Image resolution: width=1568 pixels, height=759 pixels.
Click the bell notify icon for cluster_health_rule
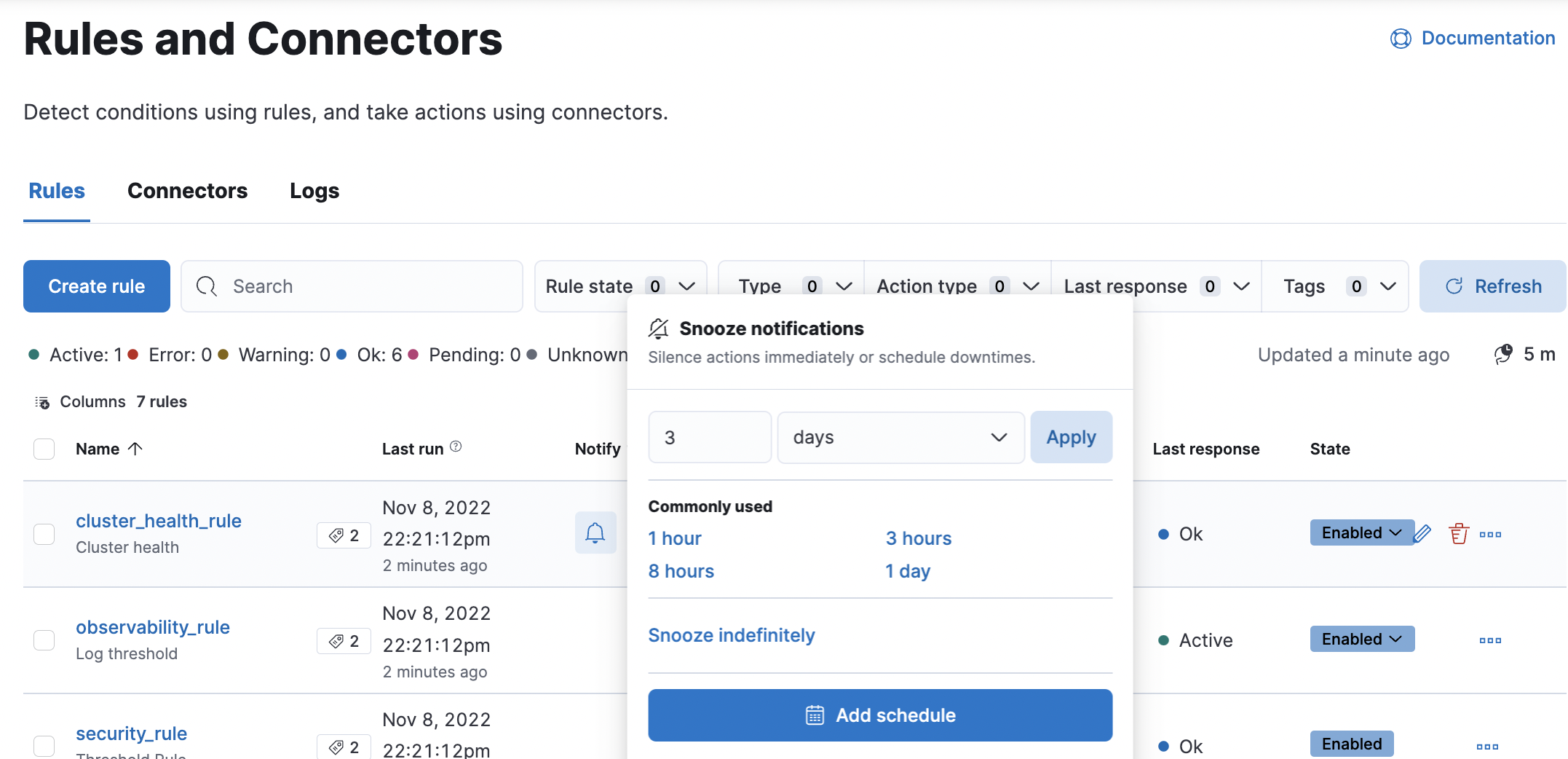[595, 533]
